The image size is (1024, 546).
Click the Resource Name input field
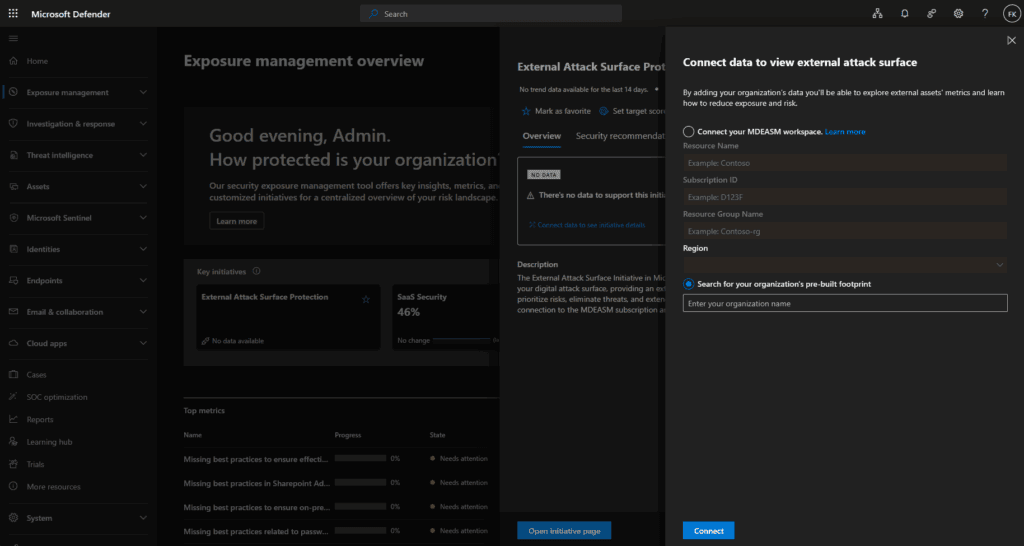pos(845,163)
